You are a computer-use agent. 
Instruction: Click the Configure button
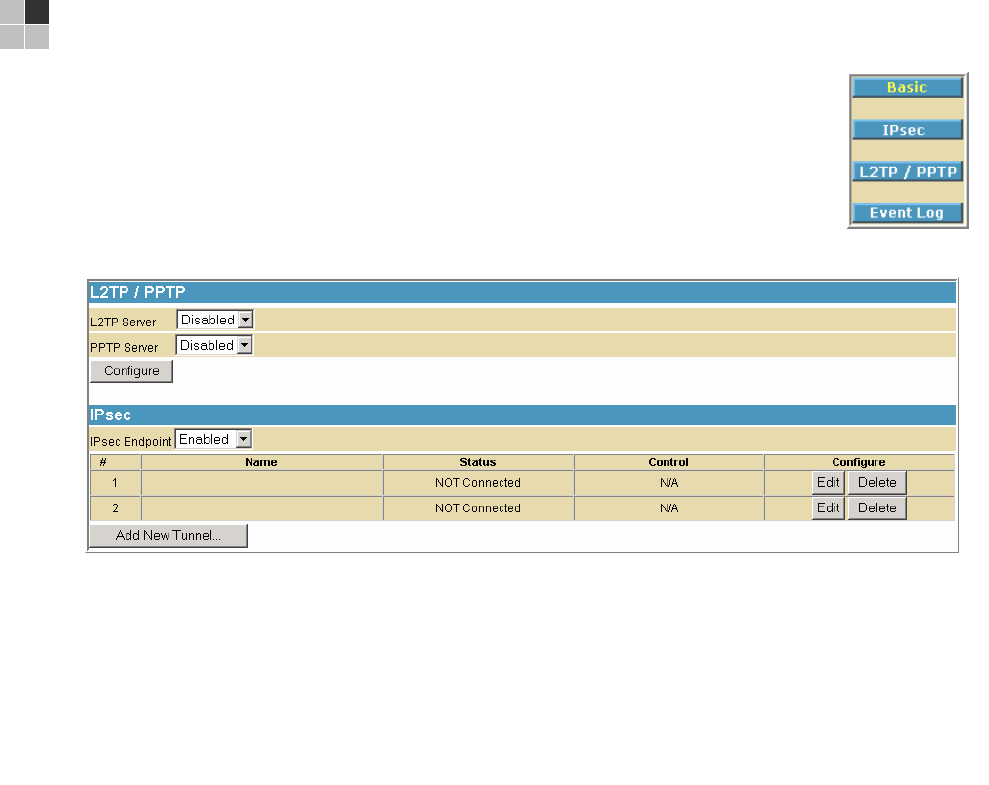pos(131,371)
